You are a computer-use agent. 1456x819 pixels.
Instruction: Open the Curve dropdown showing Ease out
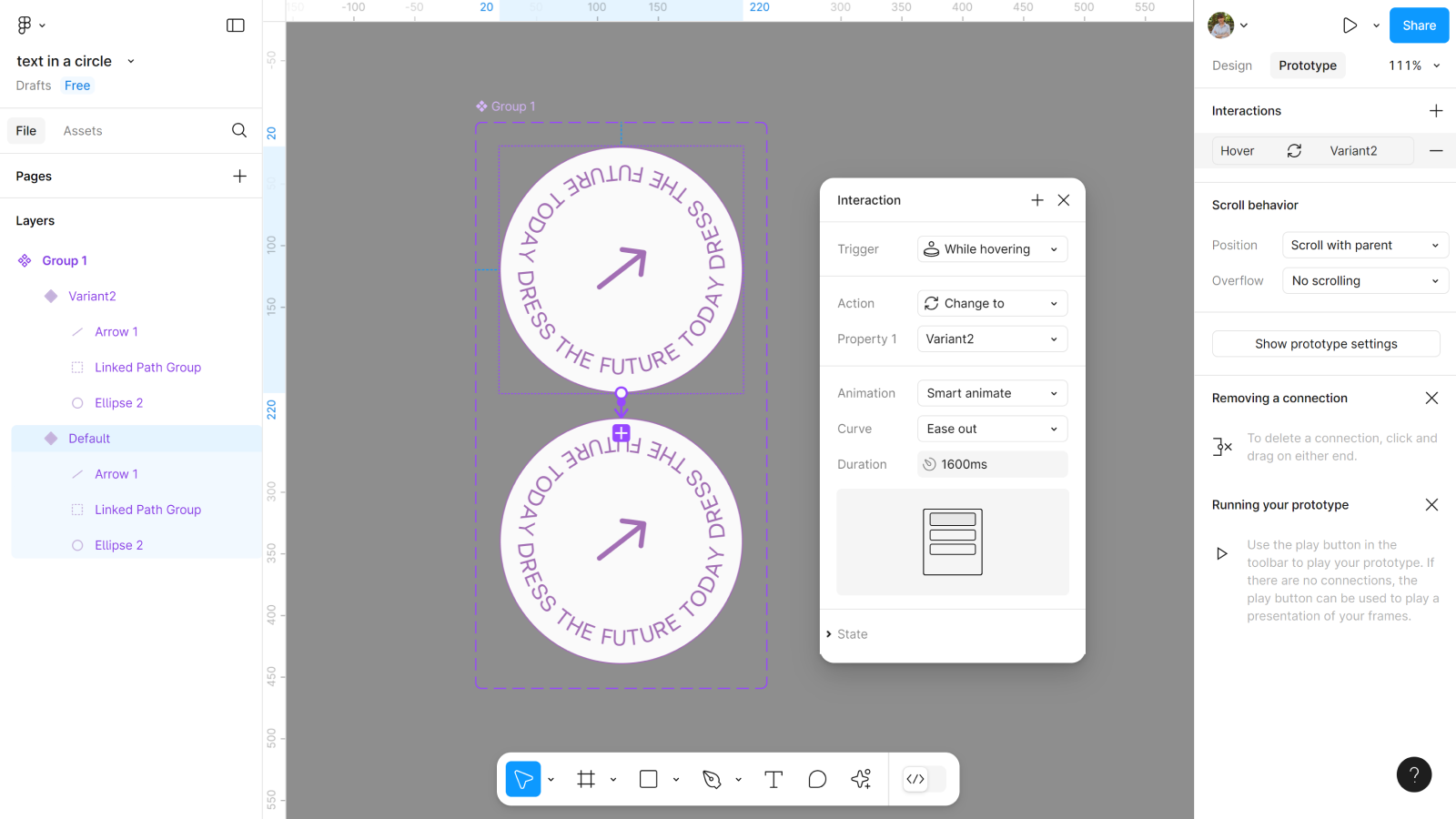[x=992, y=429]
